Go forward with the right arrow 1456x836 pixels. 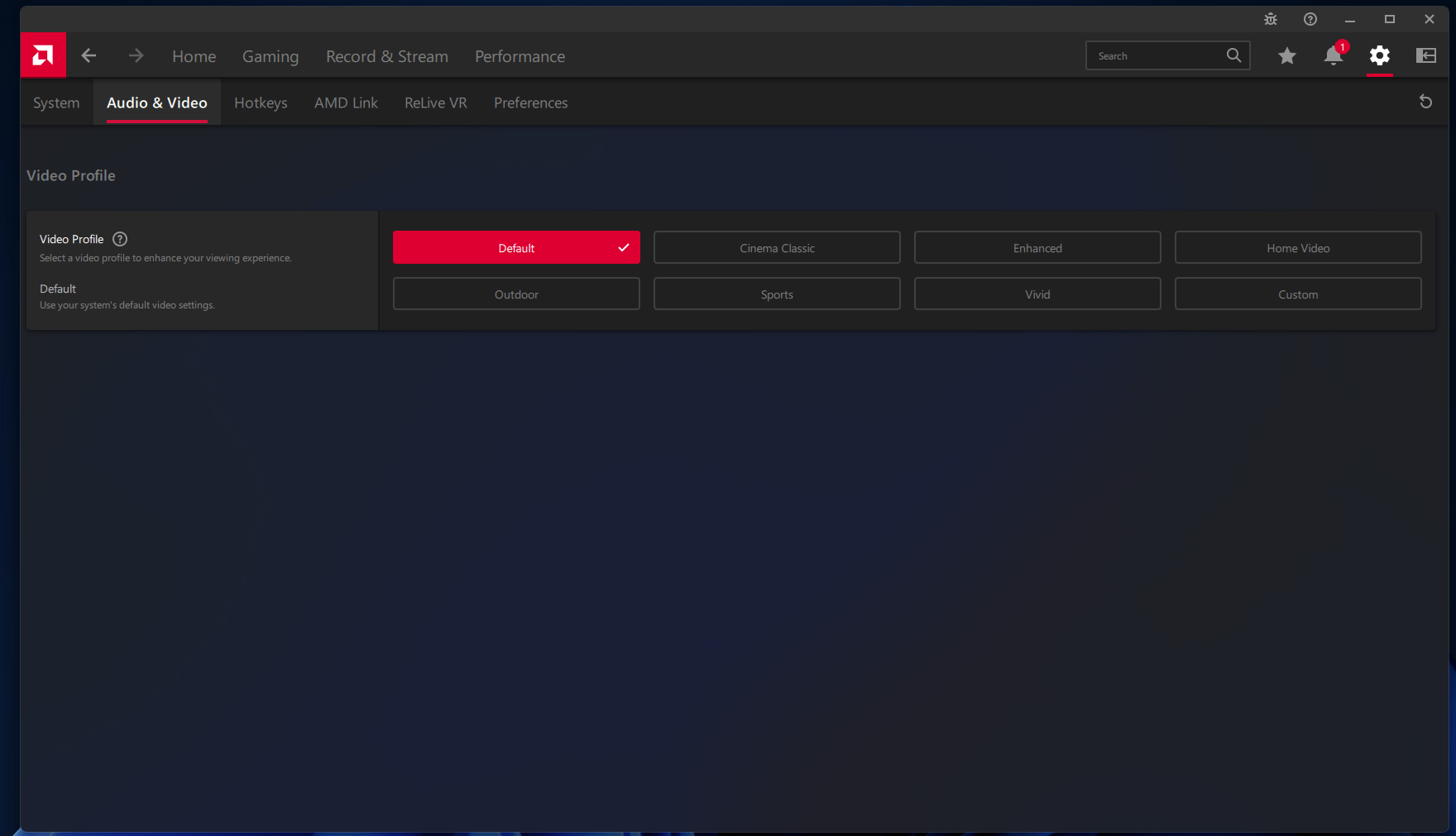tap(136, 55)
